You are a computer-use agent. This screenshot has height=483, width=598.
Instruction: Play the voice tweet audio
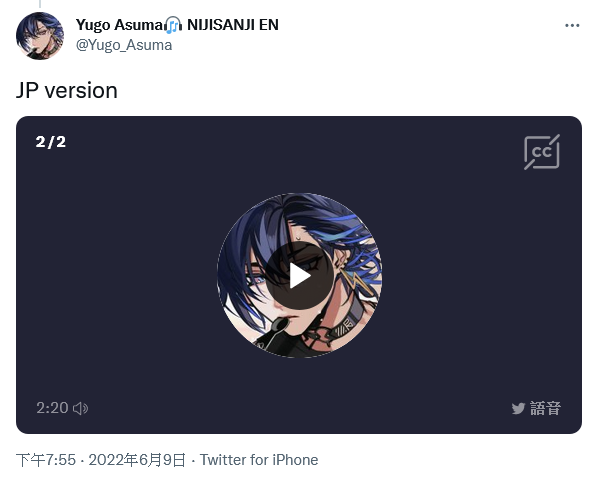299,275
